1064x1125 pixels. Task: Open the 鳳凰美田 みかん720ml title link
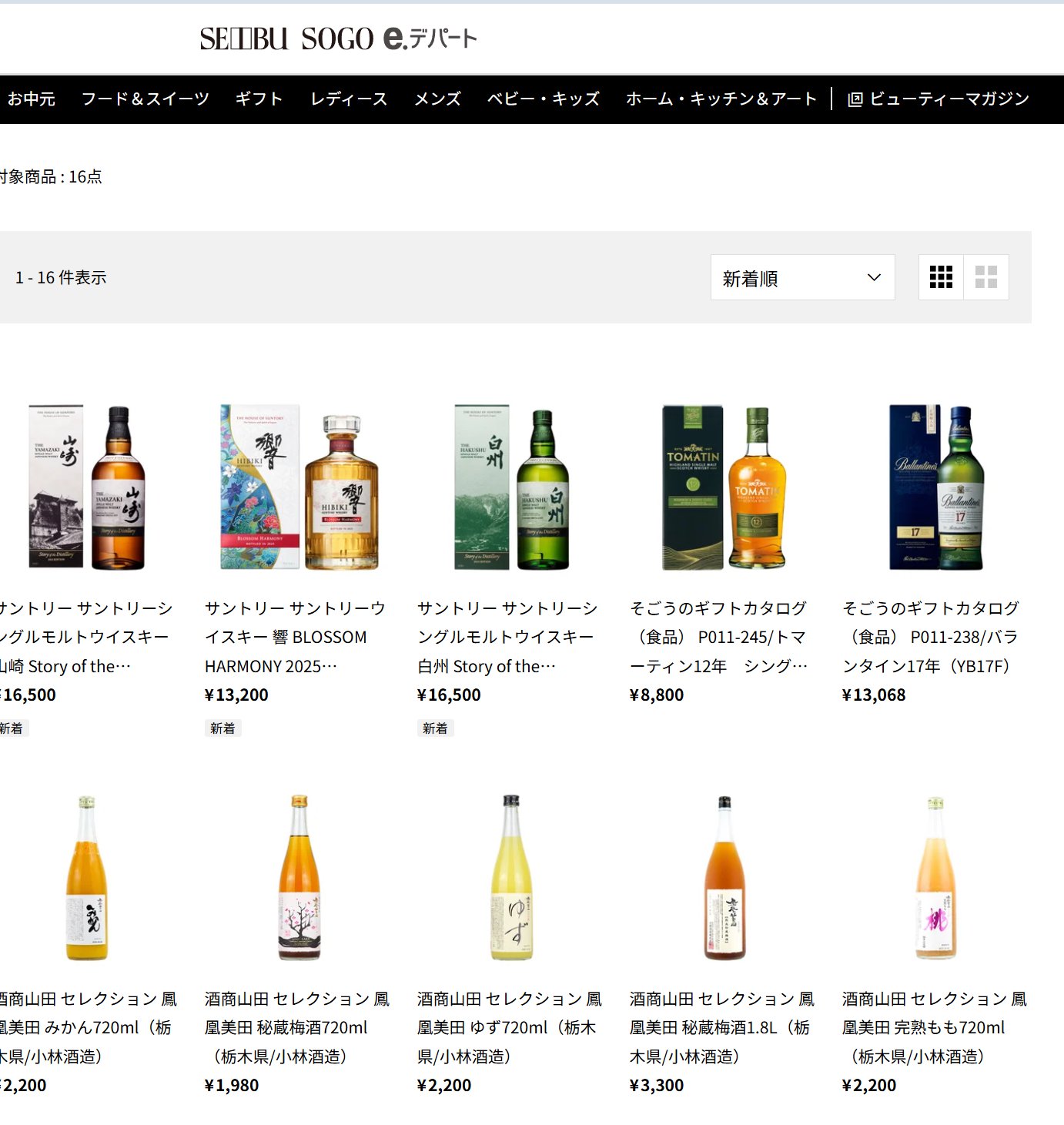[x=89, y=1027]
